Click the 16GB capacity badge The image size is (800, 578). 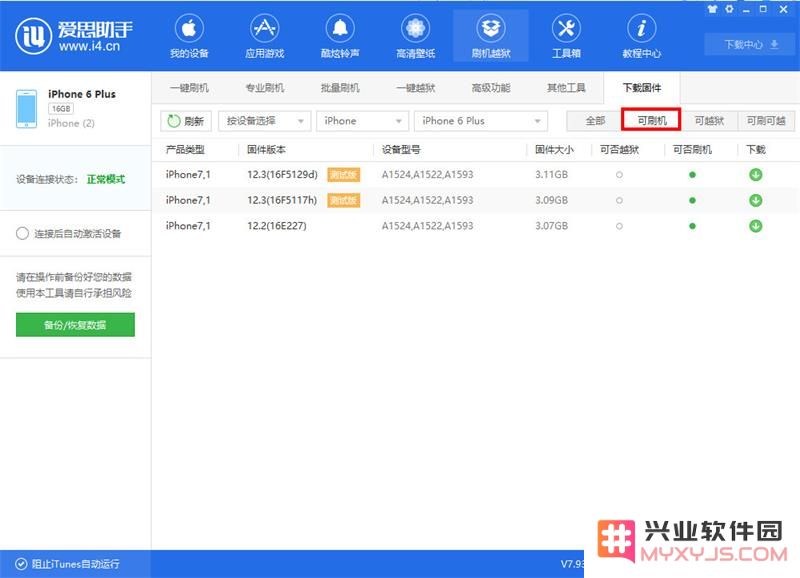[61, 108]
